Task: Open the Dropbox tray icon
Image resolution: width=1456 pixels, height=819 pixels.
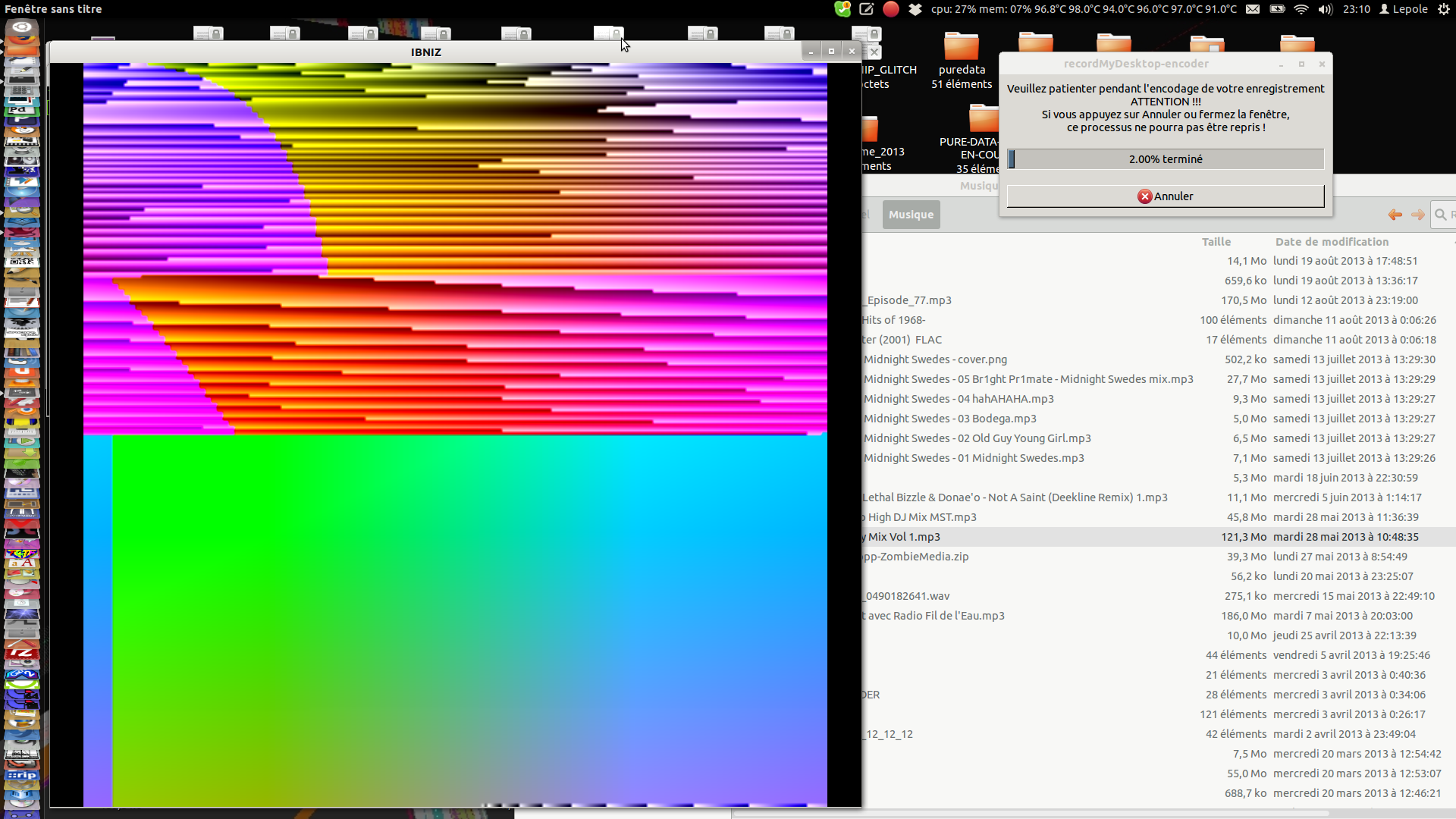Action: tap(915, 9)
